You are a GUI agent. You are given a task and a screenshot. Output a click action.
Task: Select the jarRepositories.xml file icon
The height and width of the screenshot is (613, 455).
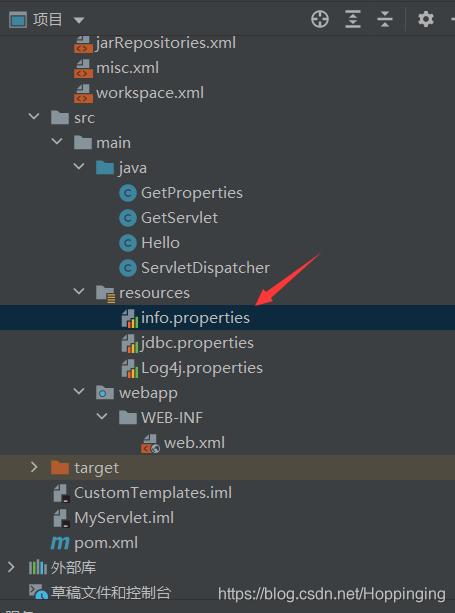pos(83,43)
